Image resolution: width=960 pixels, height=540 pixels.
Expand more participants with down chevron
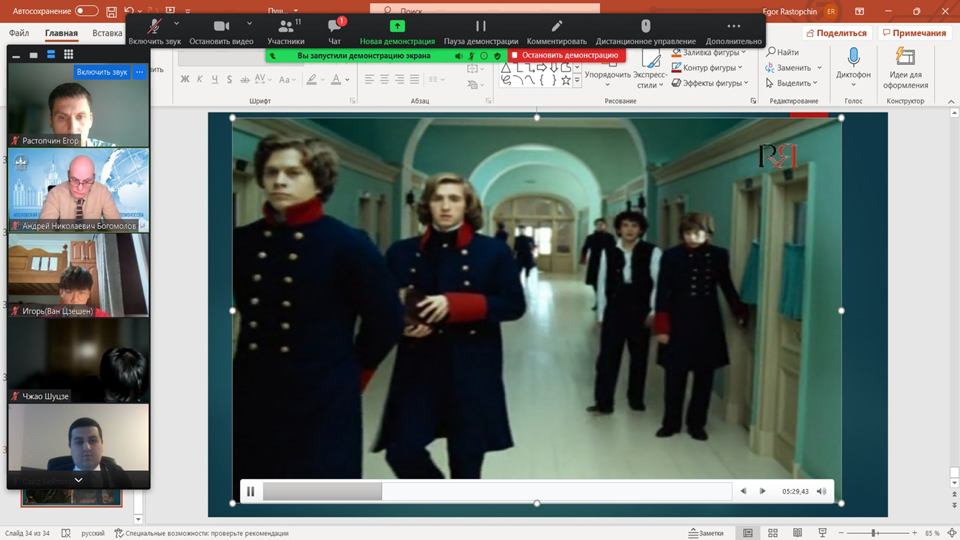click(x=78, y=480)
